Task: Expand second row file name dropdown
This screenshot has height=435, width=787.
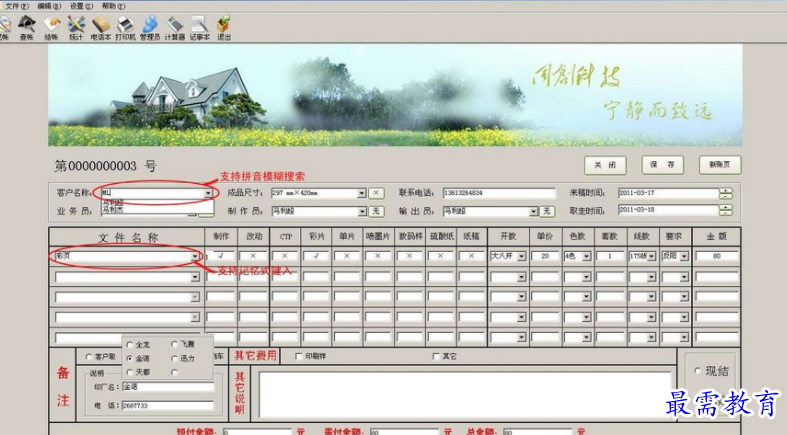Action: click(195, 277)
